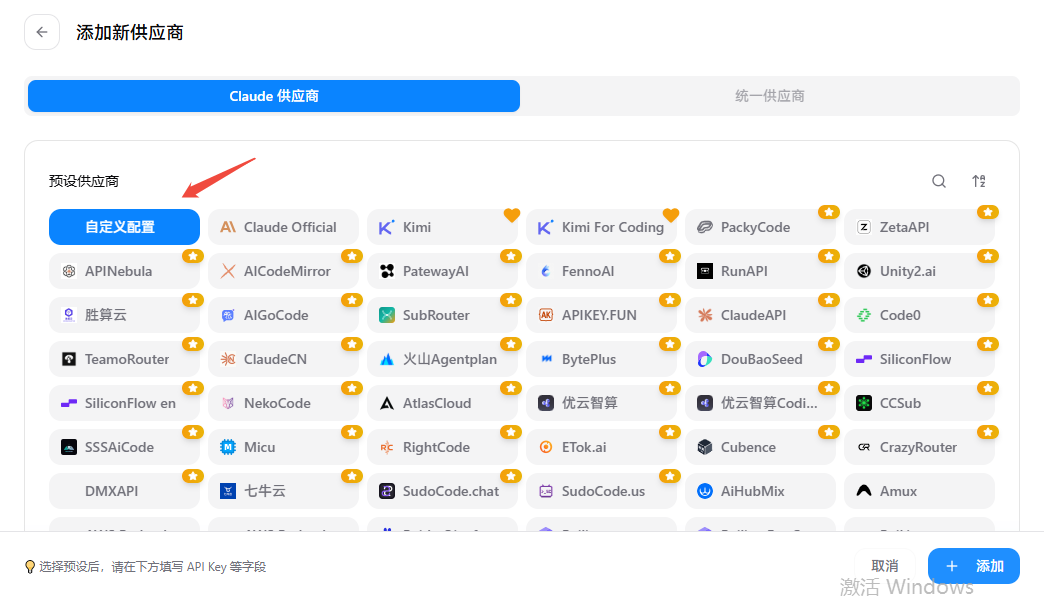Click the RunAPI logo icon

click(704, 271)
